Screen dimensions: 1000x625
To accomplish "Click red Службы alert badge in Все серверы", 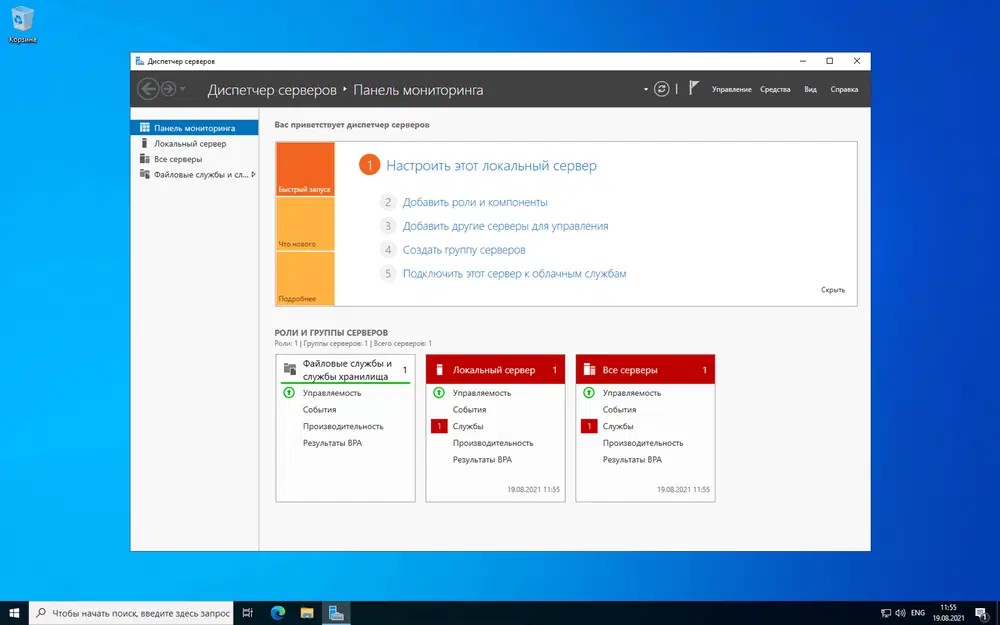I will (x=589, y=426).
